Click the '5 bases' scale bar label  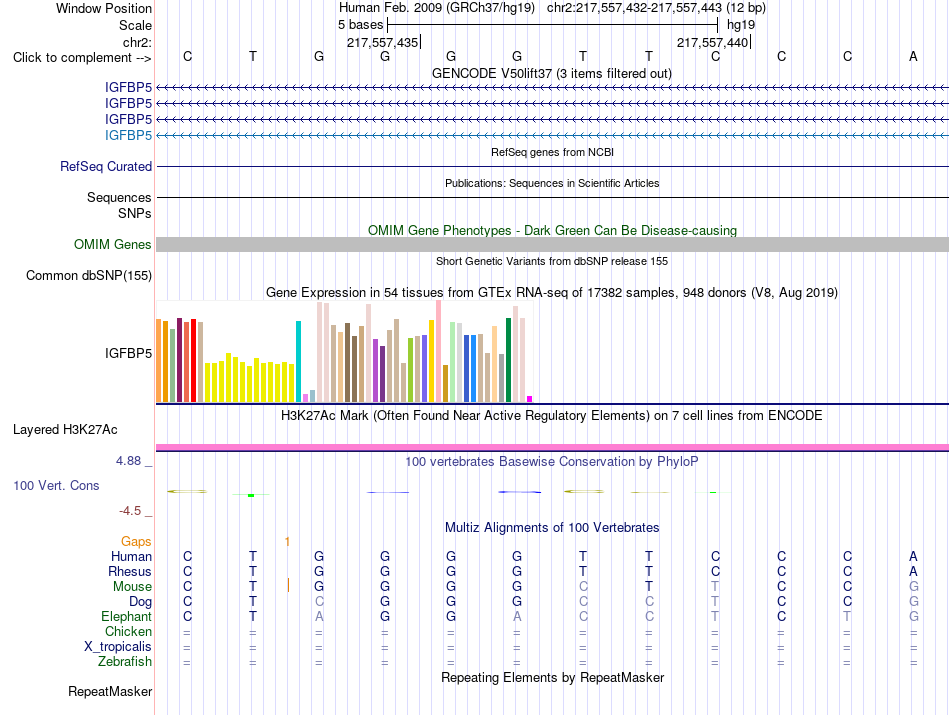[360, 25]
